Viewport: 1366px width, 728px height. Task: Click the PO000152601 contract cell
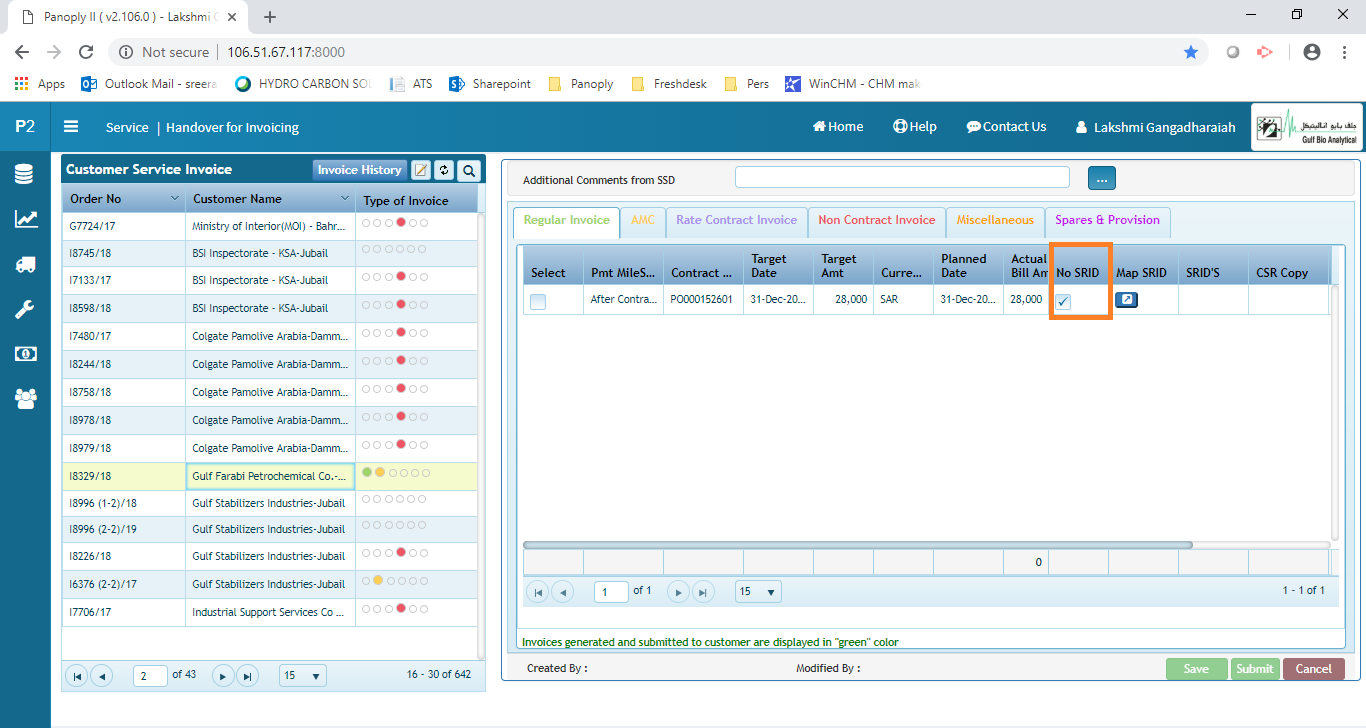click(x=703, y=299)
